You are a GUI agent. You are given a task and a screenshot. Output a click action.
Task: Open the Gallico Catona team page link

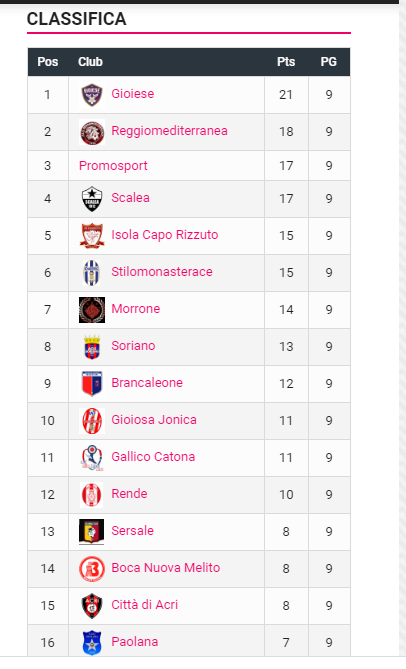click(x=153, y=457)
